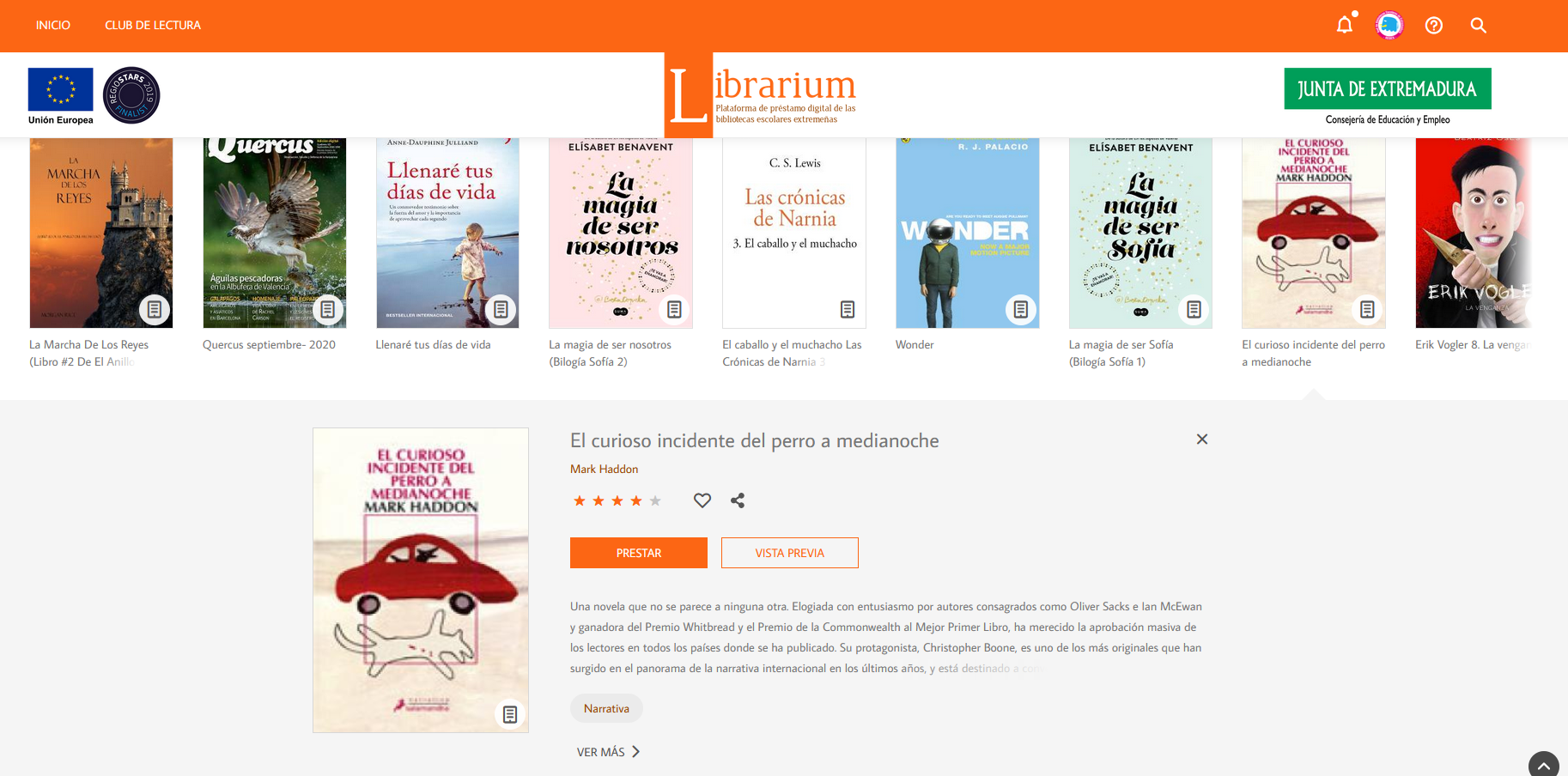Rate the book one star
The width and height of the screenshot is (1568, 776).
tap(580, 500)
